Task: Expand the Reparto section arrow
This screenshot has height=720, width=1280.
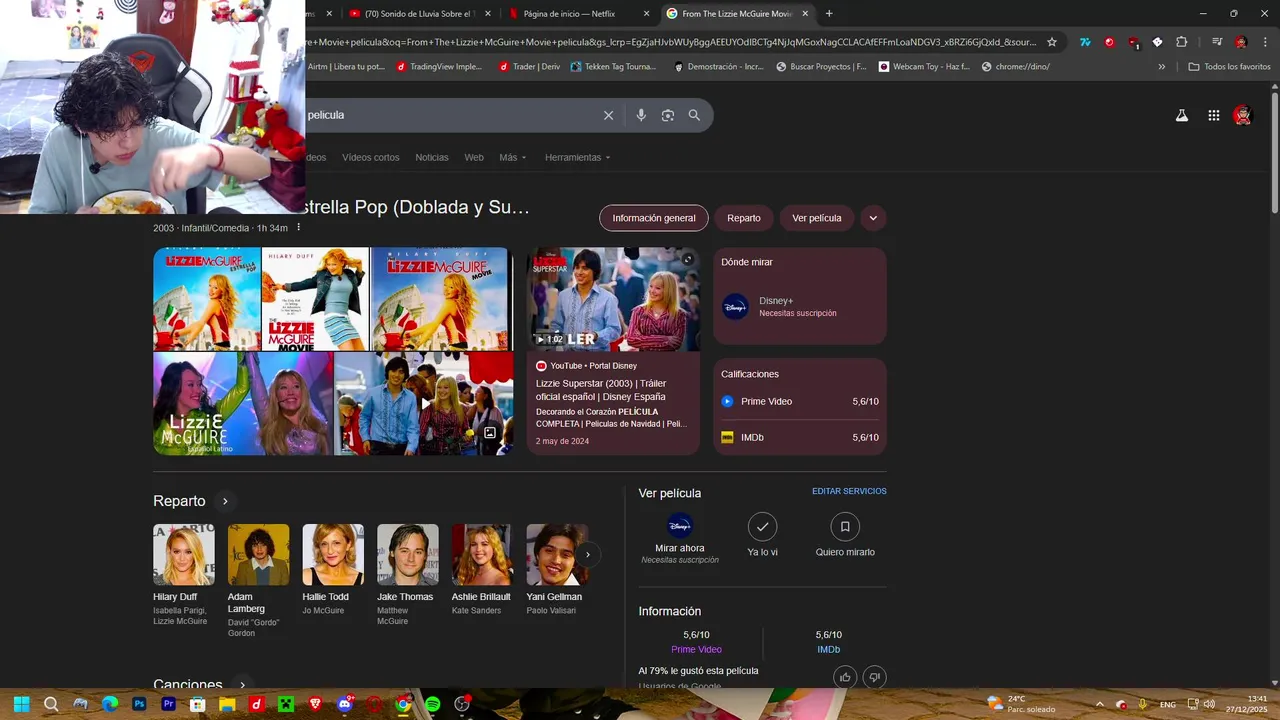Action: click(x=225, y=501)
